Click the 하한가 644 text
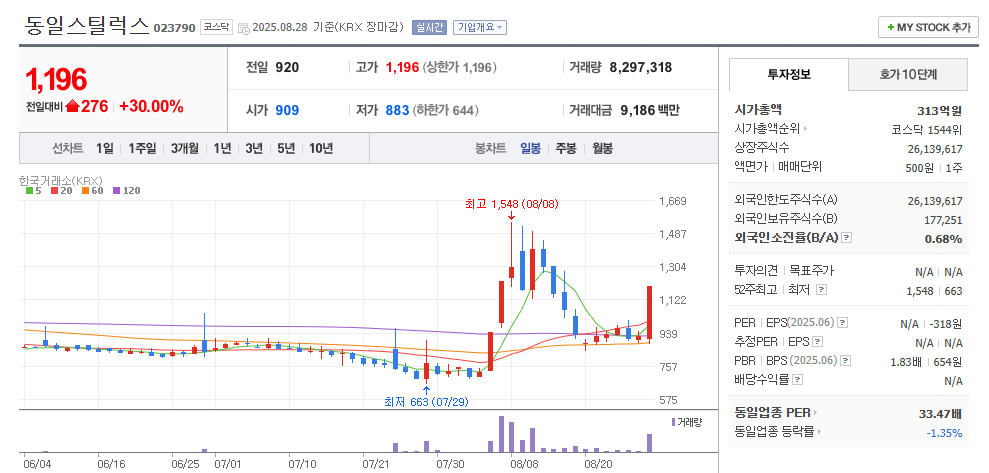 (446, 110)
